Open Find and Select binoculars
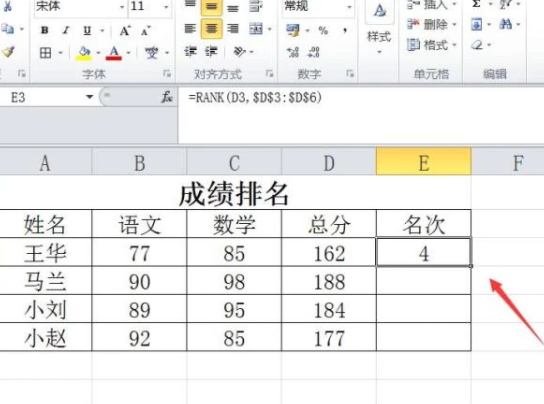 click(505, 24)
